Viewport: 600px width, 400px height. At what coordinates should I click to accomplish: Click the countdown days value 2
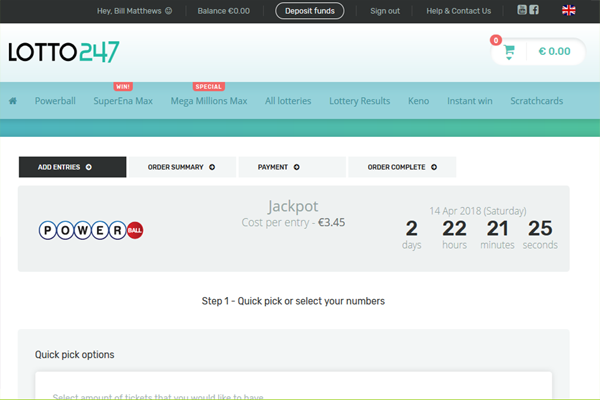point(411,229)
